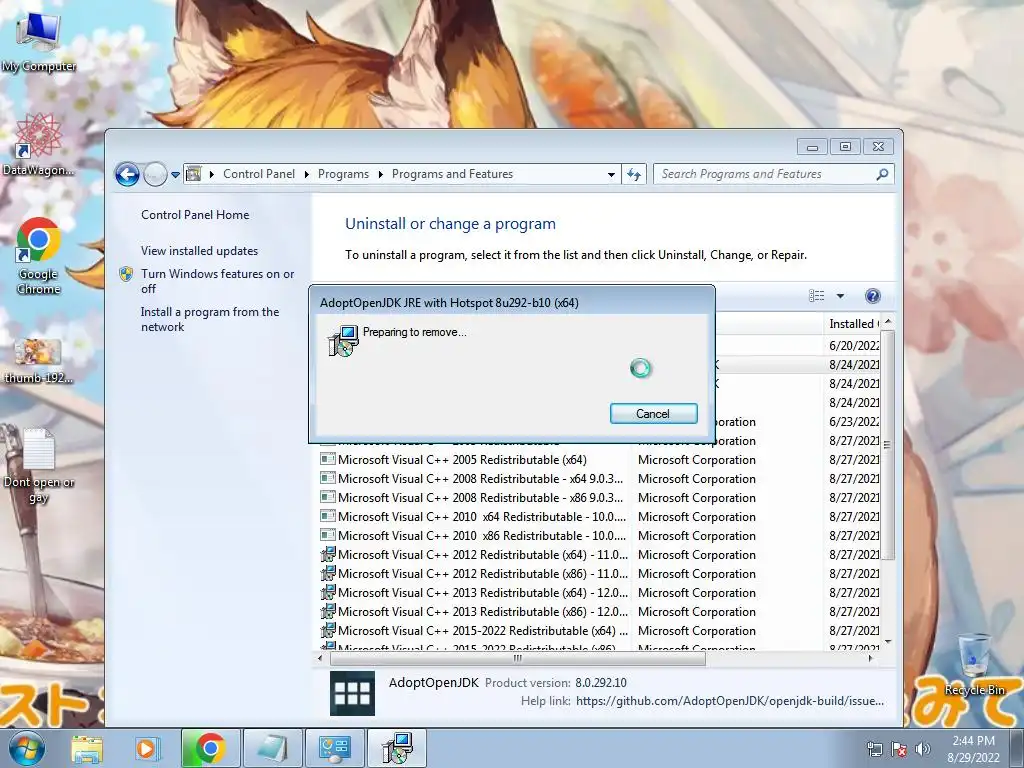The height and width of the screenshot is (768, 1024).
Task: Open the thumb-192 image file on desktop
Action: [38, 360]
